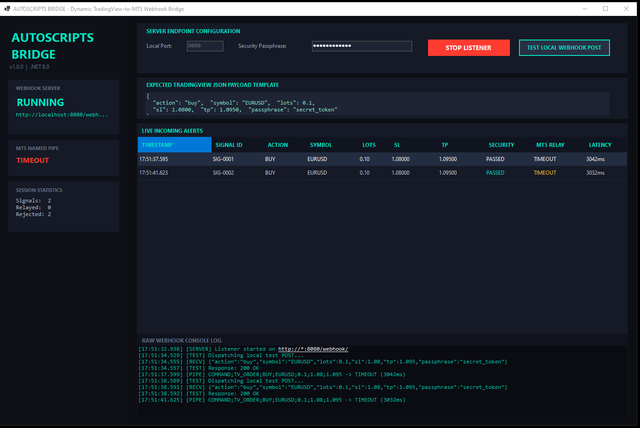Click the Security Passphrase field

coord(362,46)
